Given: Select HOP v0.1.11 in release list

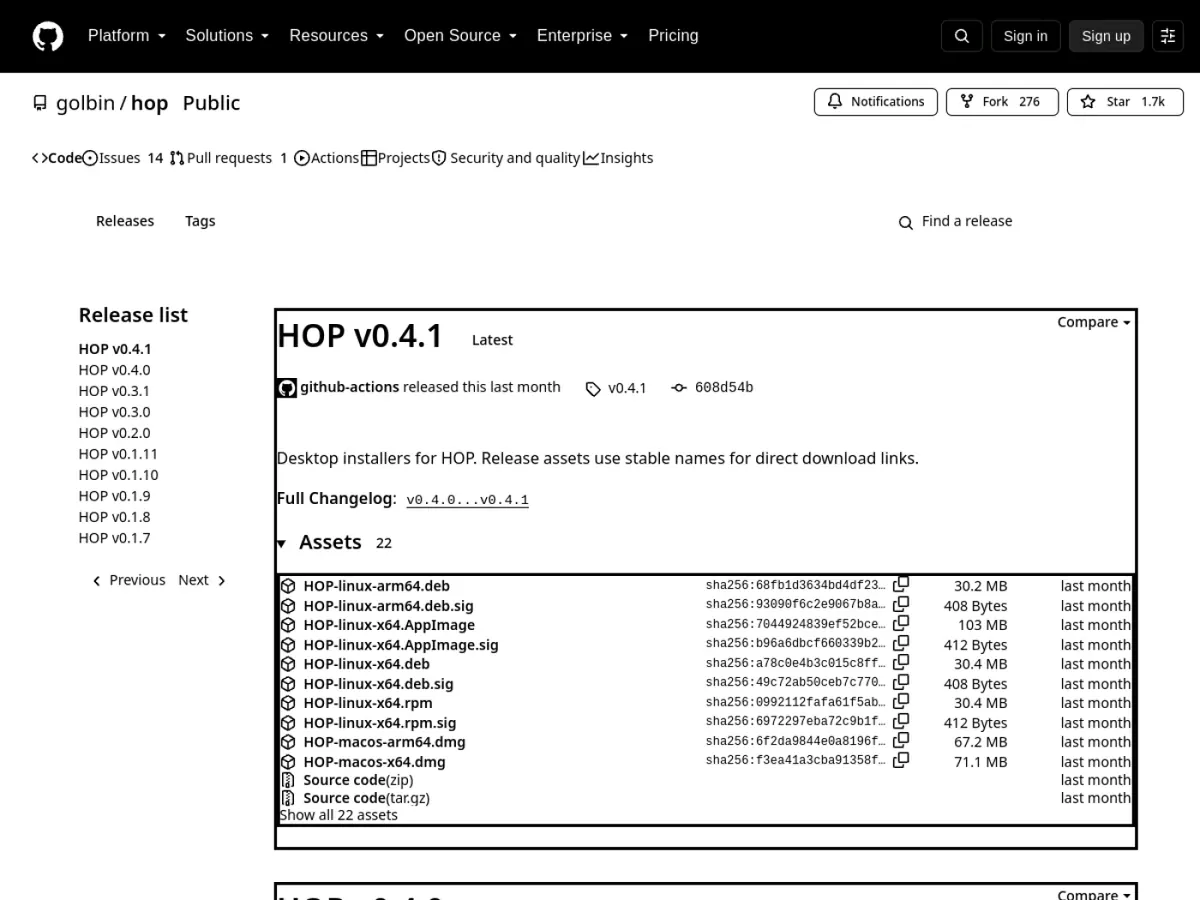Looking at the screenshot, I should click(x=118, y=454).
